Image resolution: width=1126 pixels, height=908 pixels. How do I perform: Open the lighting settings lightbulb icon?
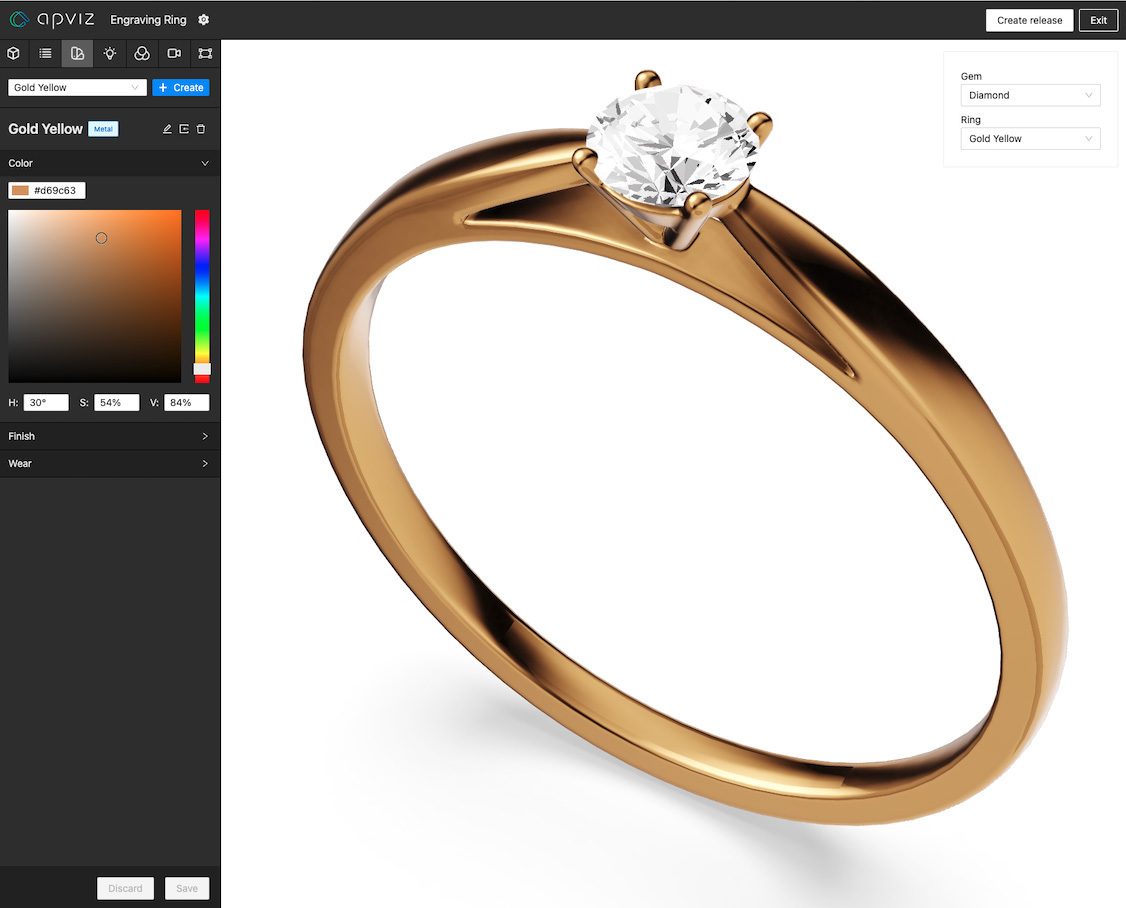pos(109,53)
